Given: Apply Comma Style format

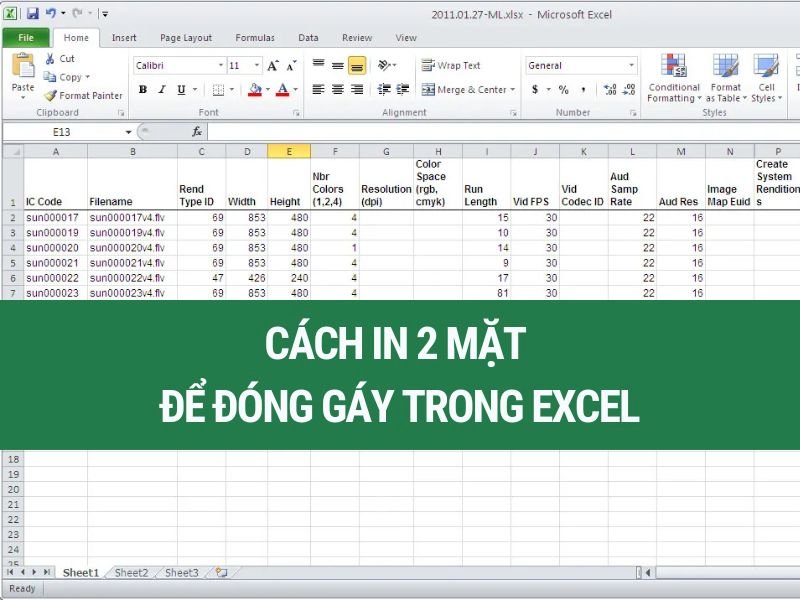Looking at the screenshot, I should pyautogui.click(x=583, y=90).
